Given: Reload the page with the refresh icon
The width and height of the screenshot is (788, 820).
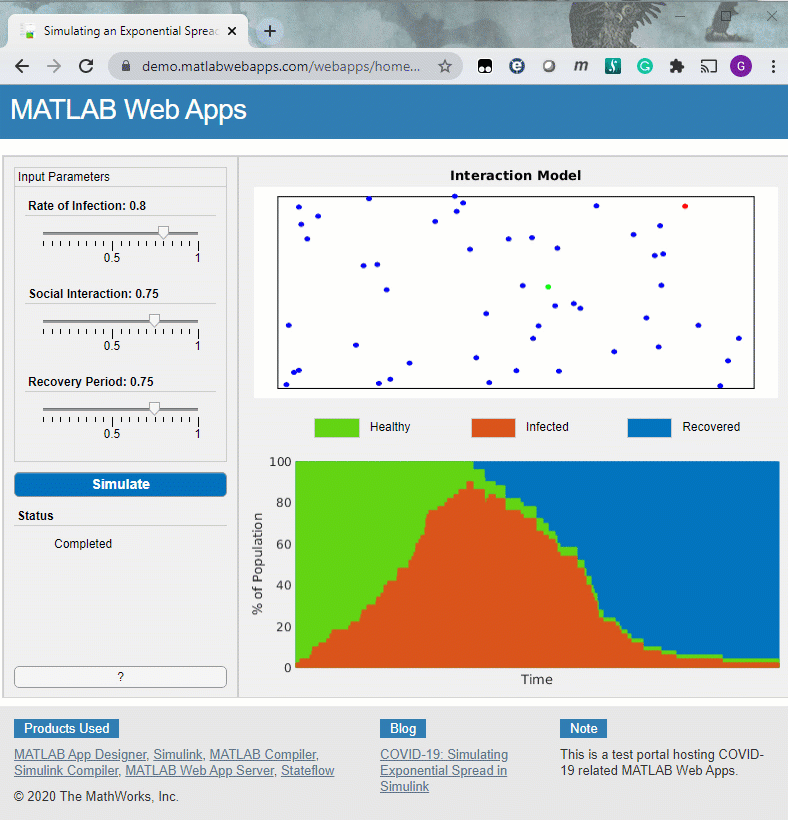Looking at the screenshot, I should [86, 66].
